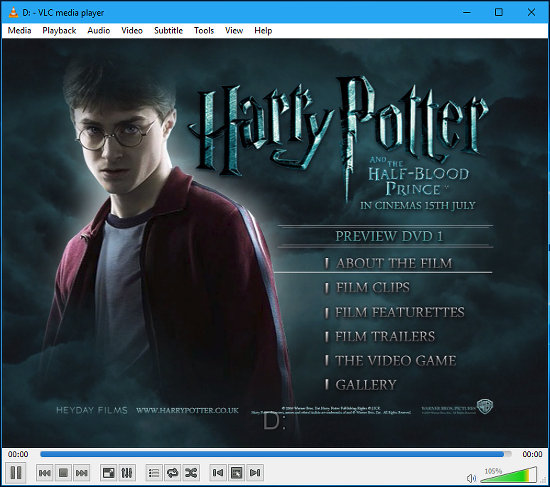Viewport: 550px width, 487px height.
Task: Click the VLC cone title bar icon
Action: tap(13, 12)
